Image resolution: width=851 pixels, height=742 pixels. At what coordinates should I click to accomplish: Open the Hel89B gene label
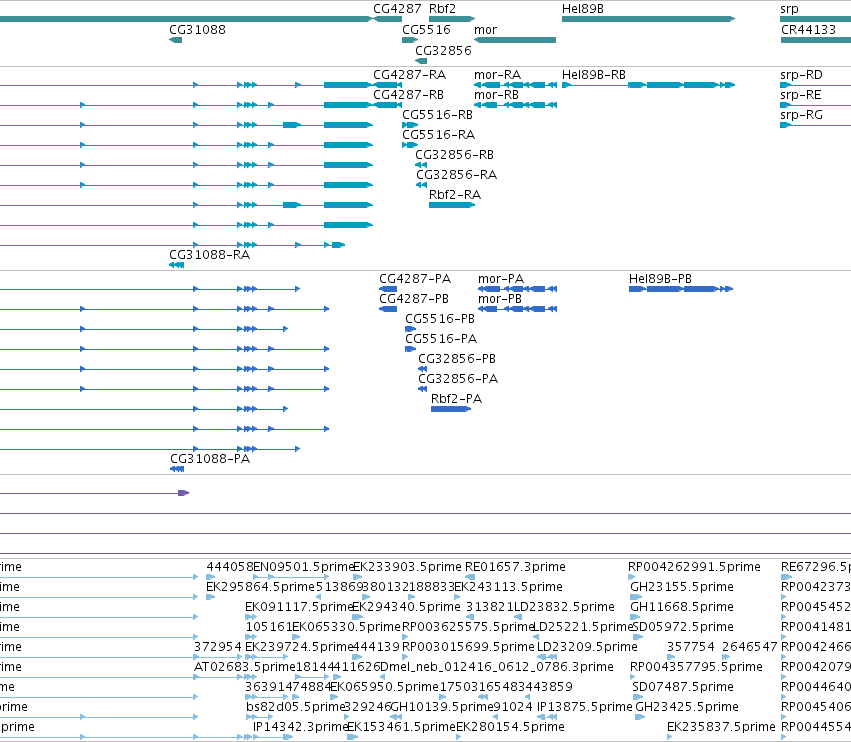[582, 9]
